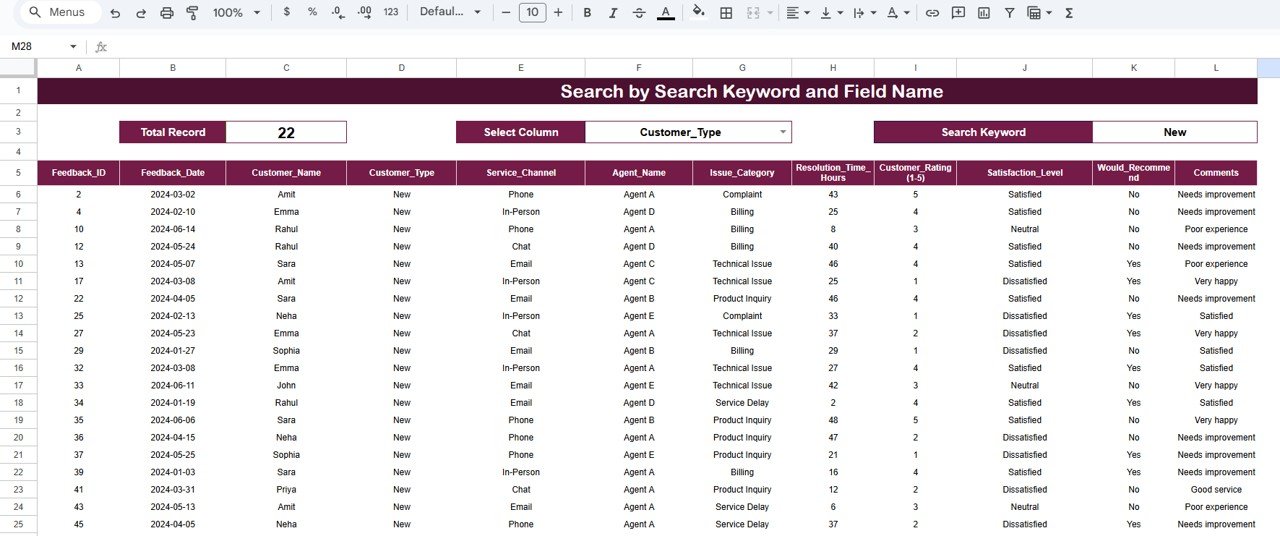1280x536 pixels.
Task: Toggle bold formatting
Action: coord(587,13)
